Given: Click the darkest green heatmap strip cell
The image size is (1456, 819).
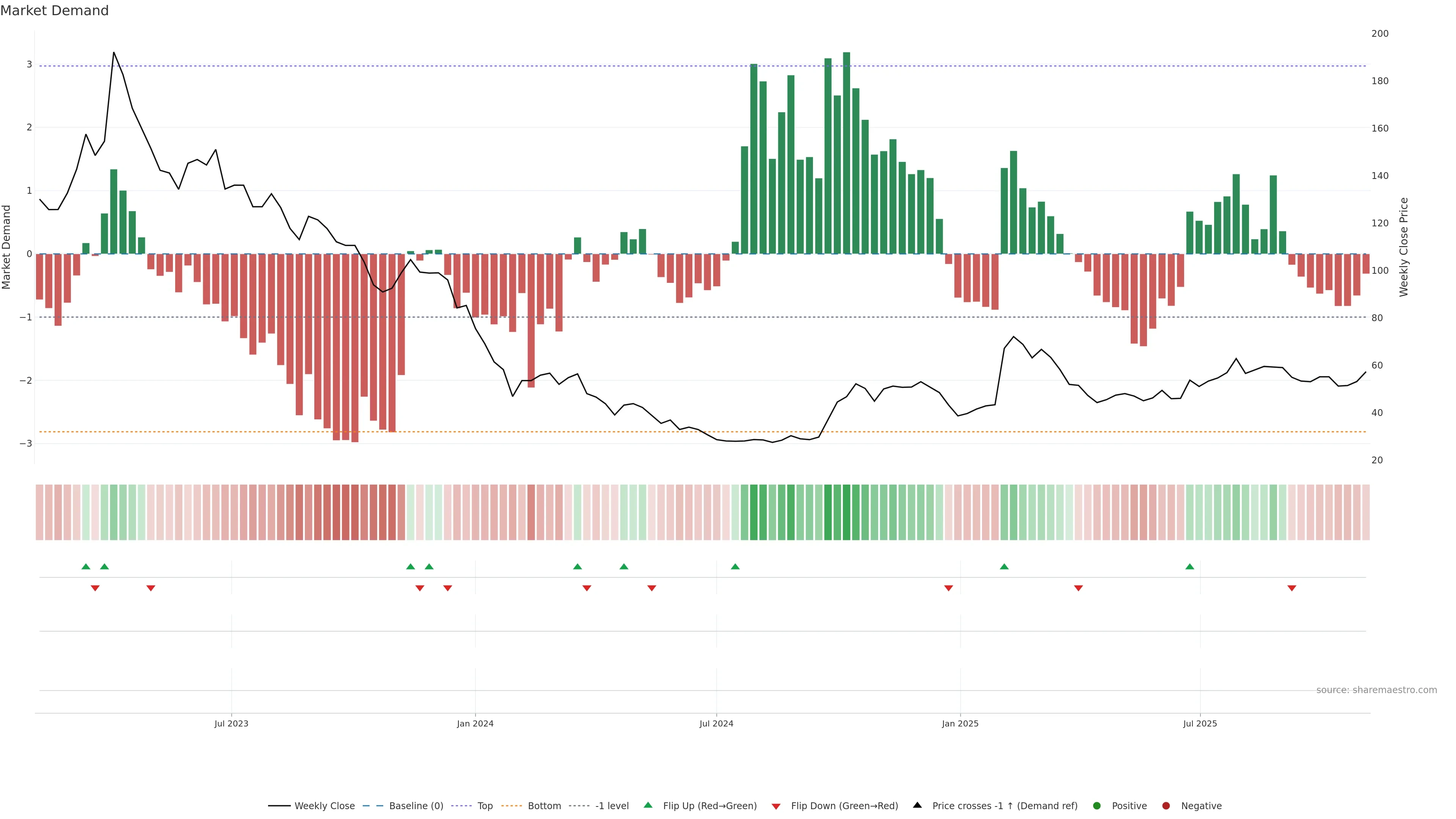Looking at the screenshot, I should [846, 512].
